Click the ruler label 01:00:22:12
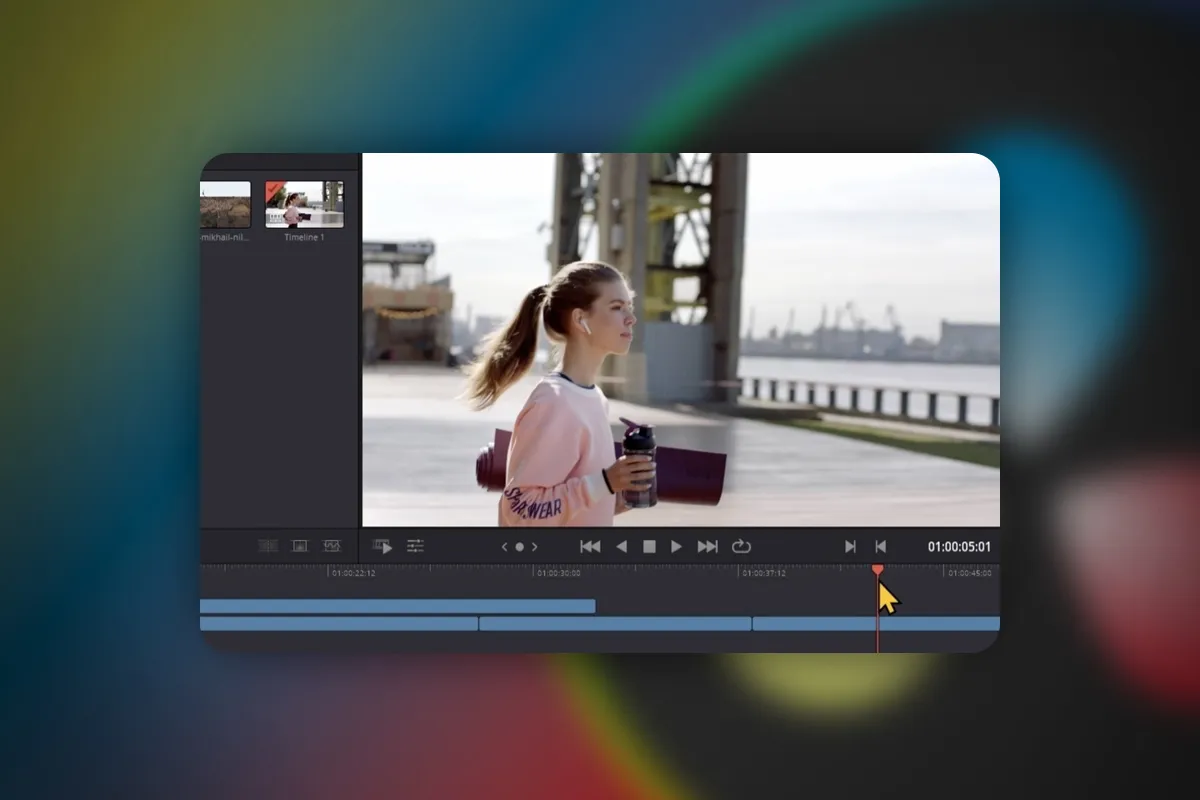 pos(354,574)
